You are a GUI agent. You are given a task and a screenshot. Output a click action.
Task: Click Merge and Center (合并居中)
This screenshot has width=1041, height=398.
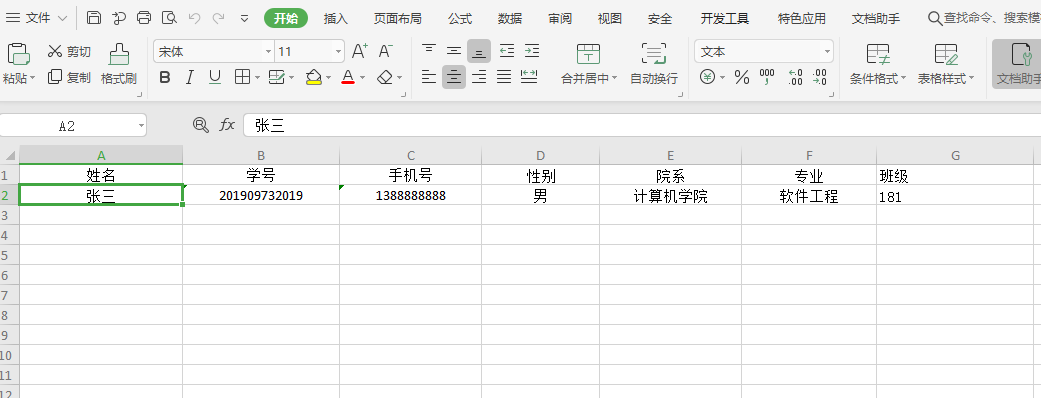pyautogui.click(x=588, y=64)
